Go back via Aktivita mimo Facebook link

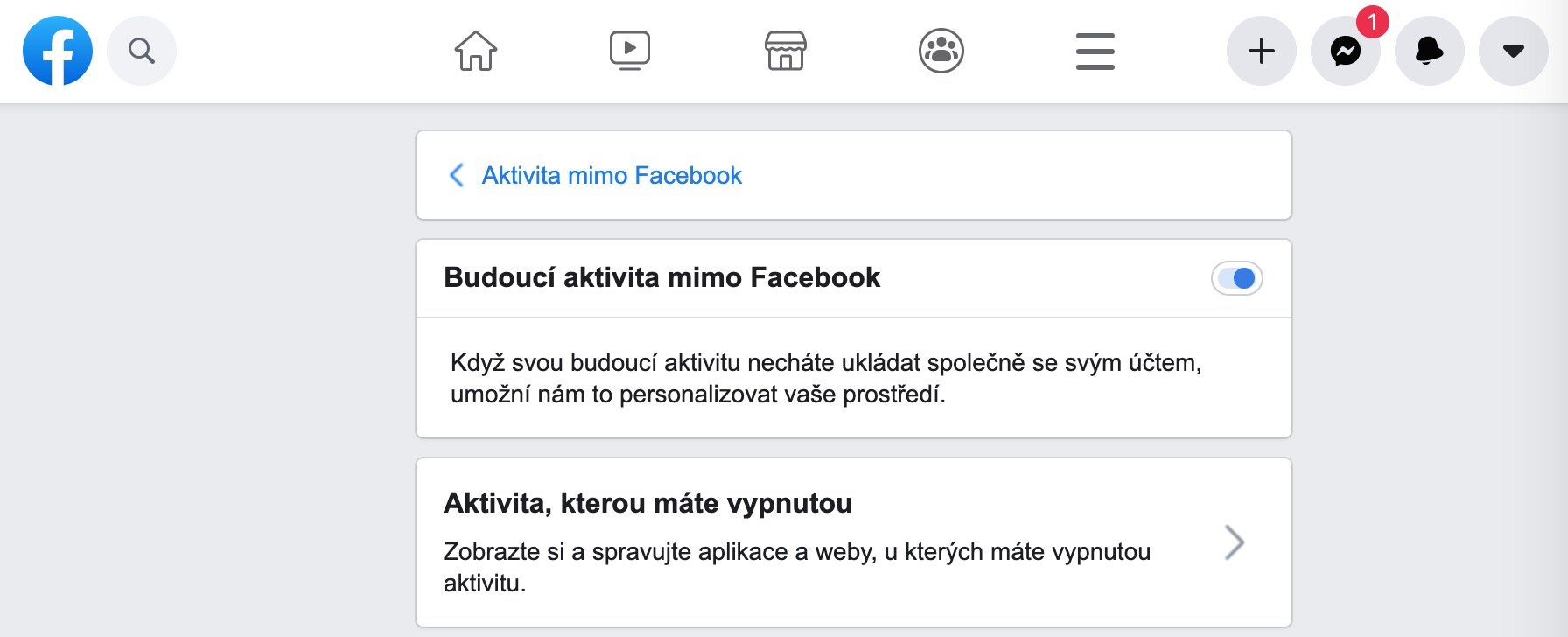612,175
